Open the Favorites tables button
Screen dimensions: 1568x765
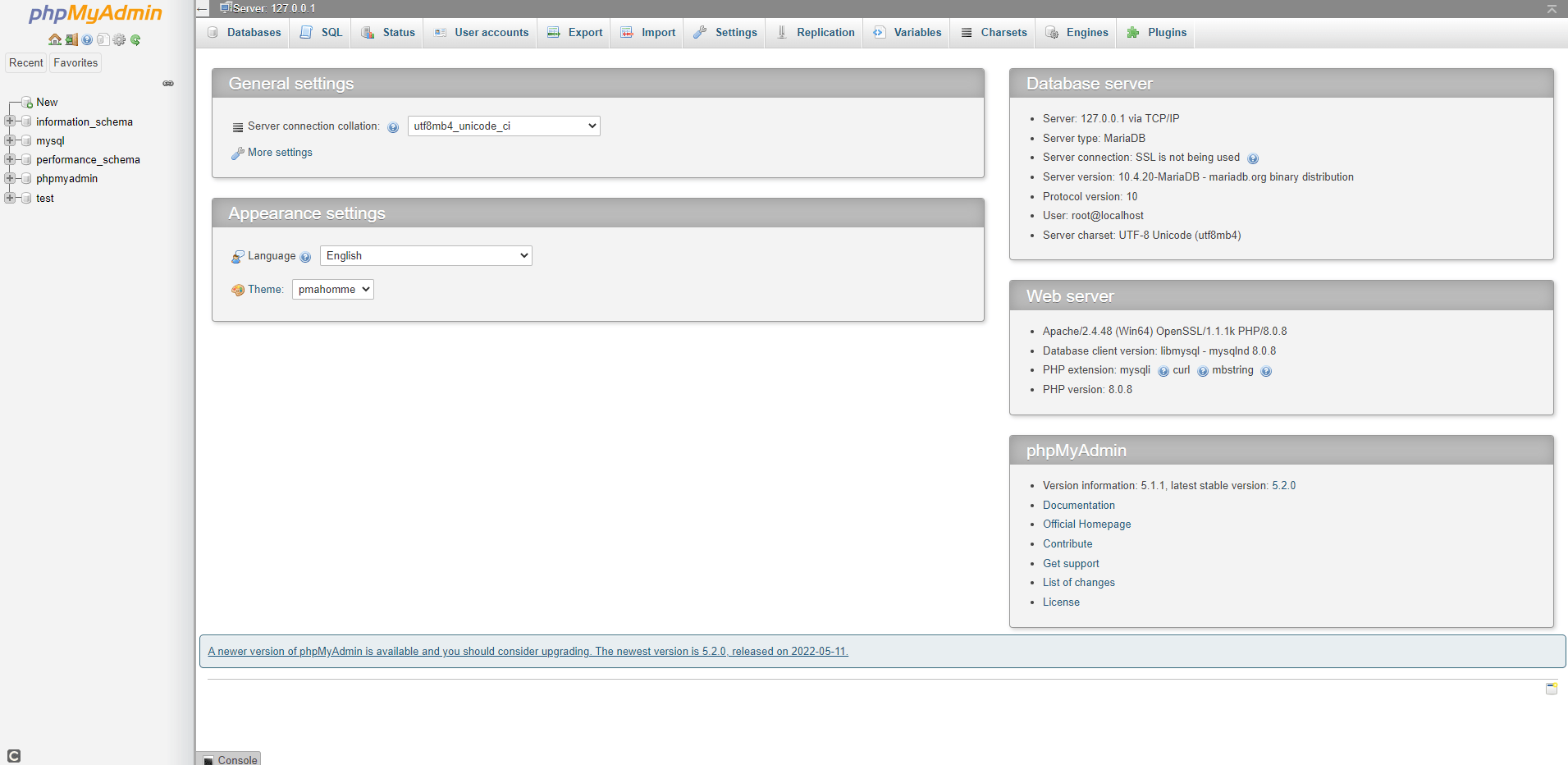(75, 62)
